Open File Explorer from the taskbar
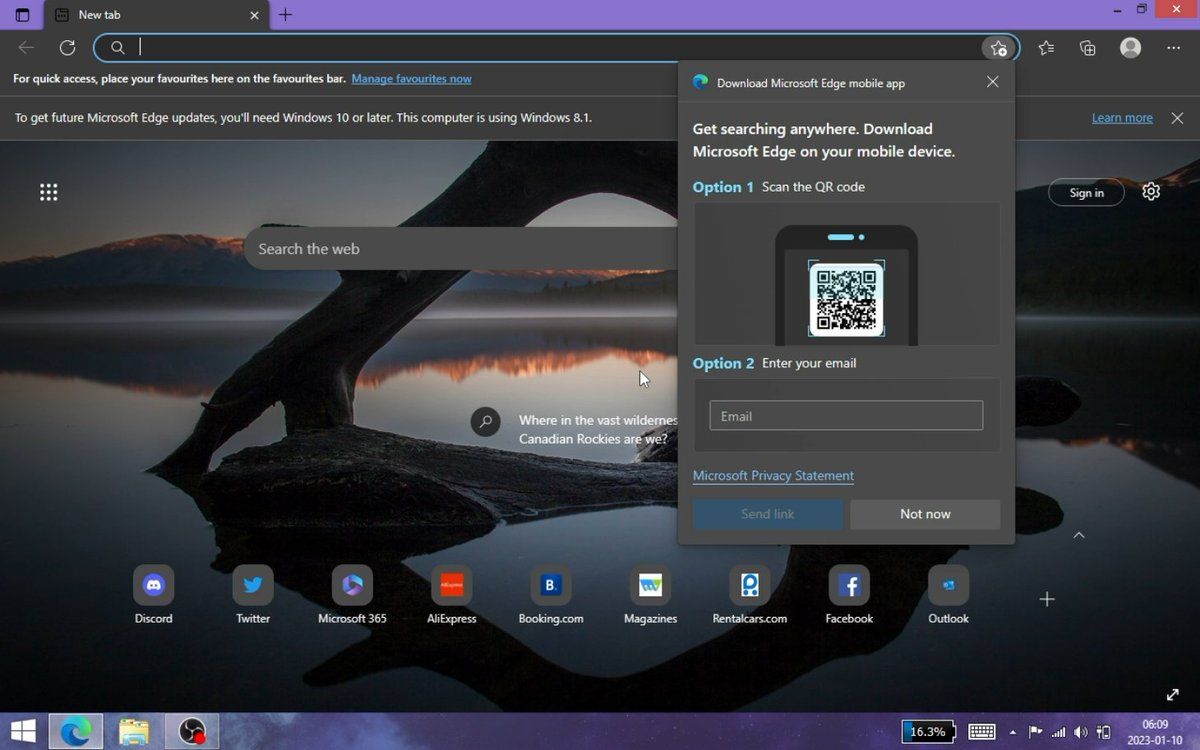 click(x=134, y=732)
